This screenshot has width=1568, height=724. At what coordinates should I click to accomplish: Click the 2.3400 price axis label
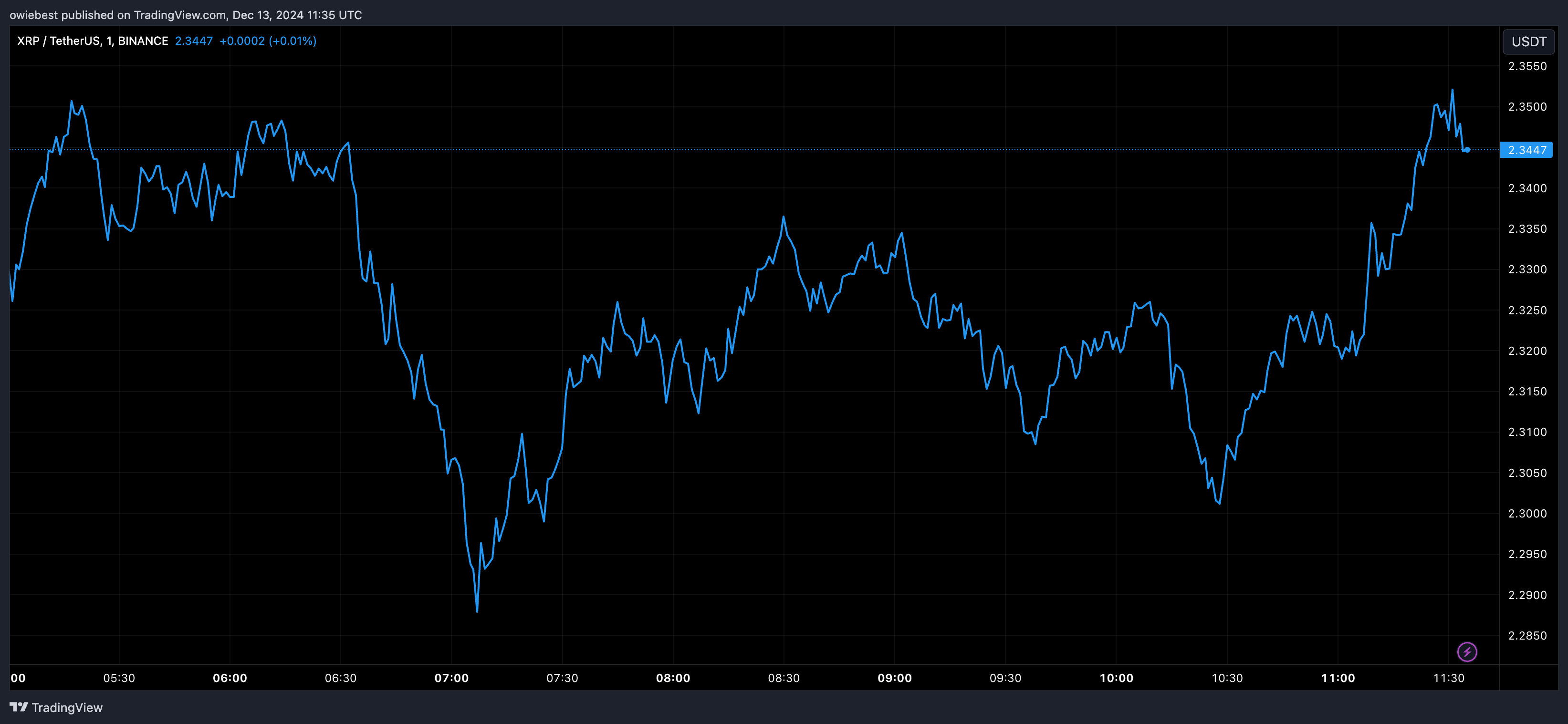pos(1527,188)
